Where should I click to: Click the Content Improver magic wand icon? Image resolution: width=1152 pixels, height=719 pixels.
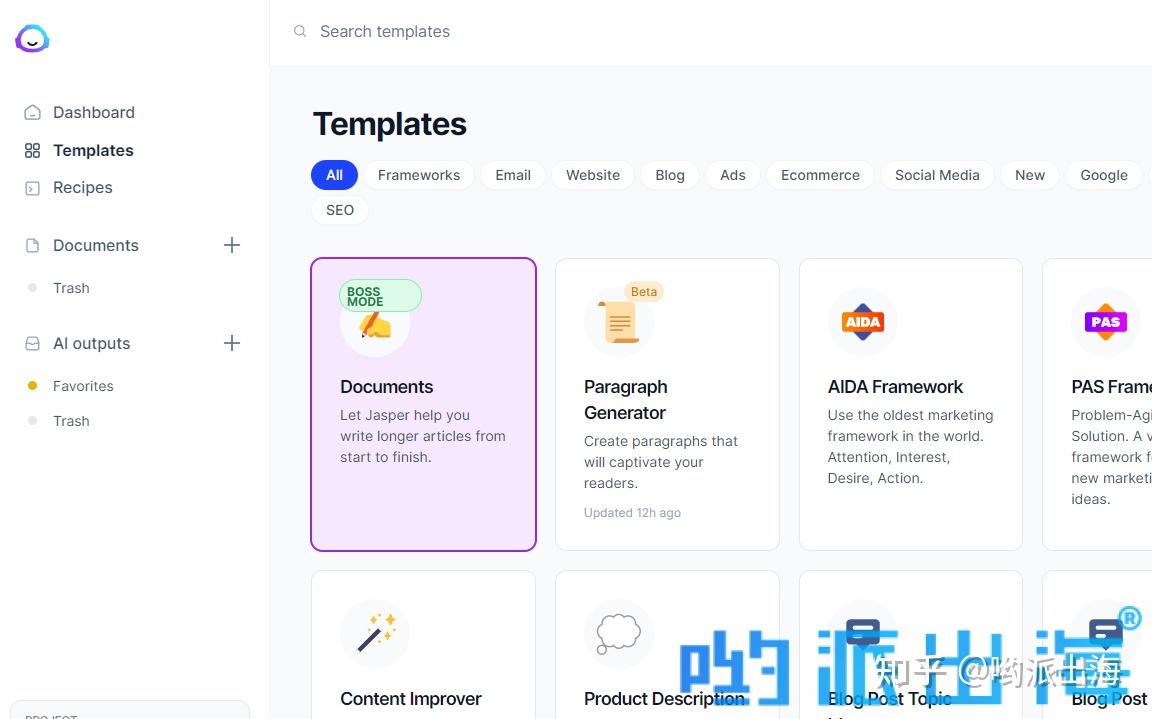(x=375, y=633)
